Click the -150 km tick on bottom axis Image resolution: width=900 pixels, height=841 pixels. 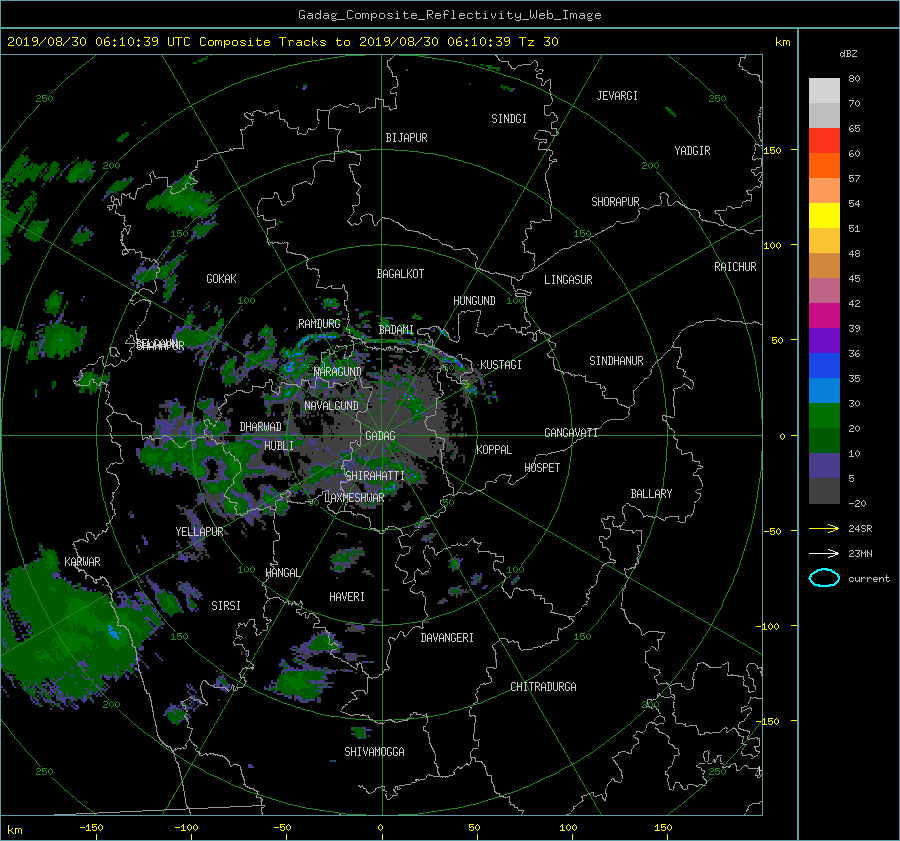pos(91,828)
